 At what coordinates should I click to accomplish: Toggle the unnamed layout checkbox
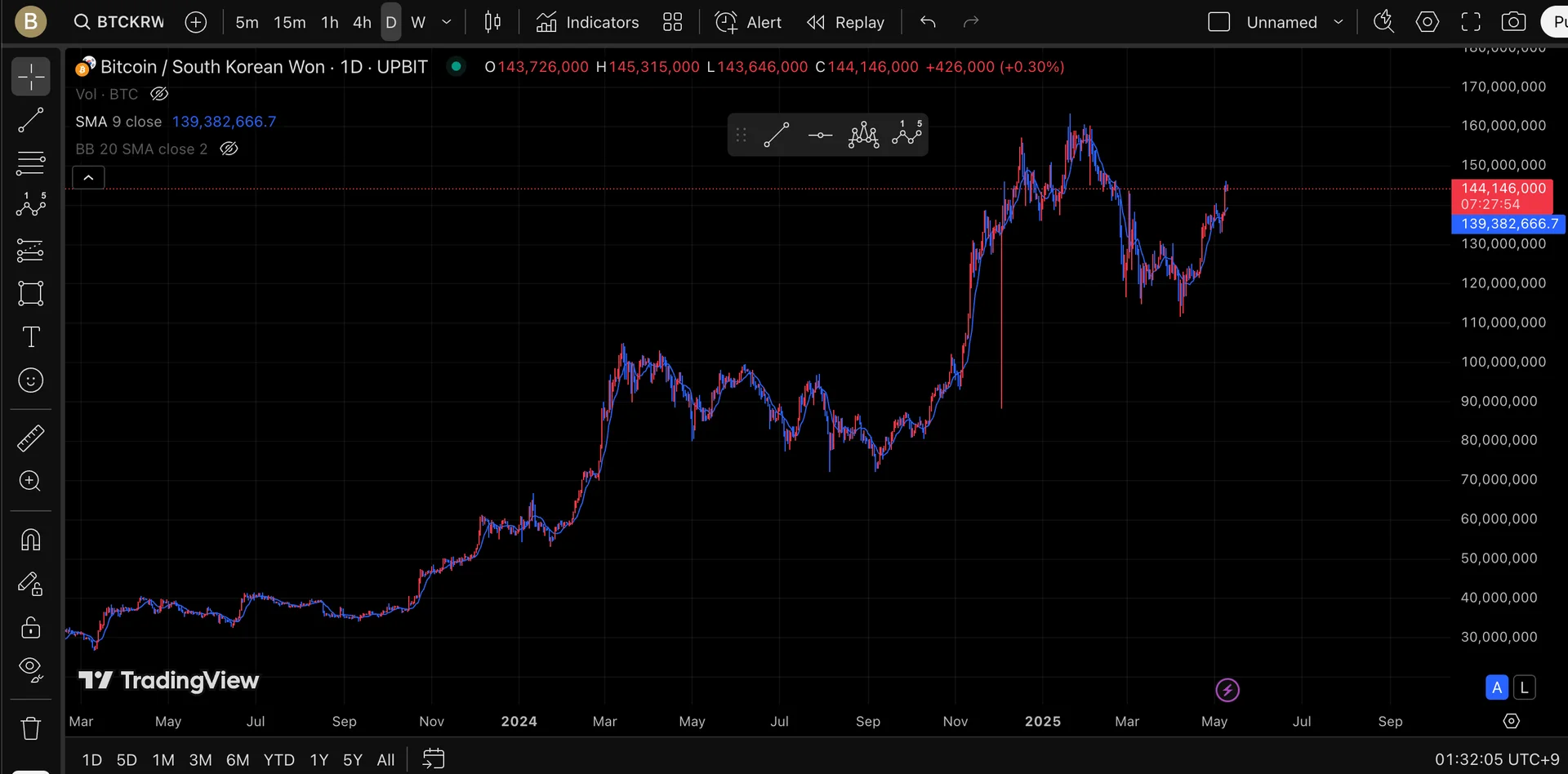pos(1218,22)
